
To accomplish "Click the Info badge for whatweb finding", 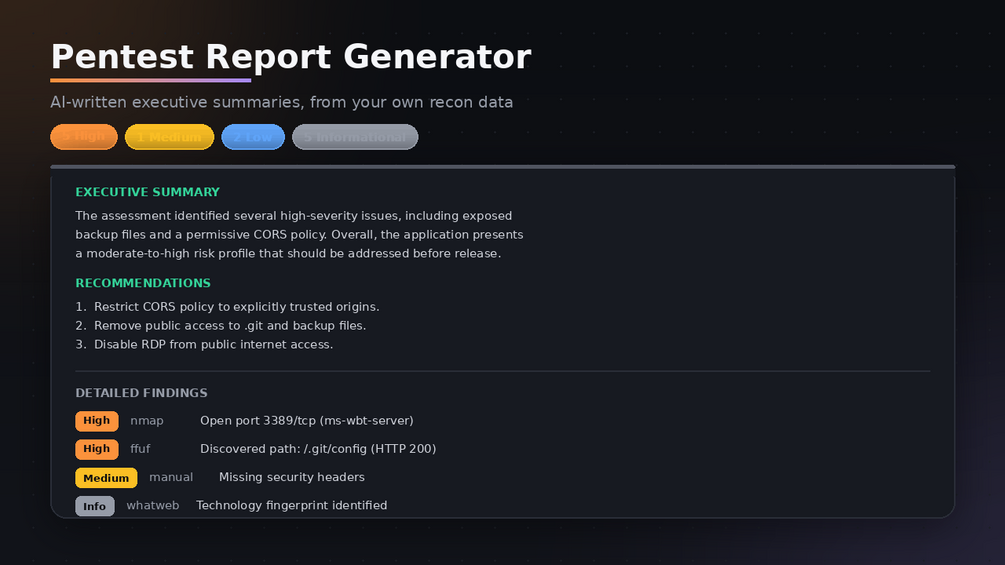I will pyautogui.click(x=95, y=506).
